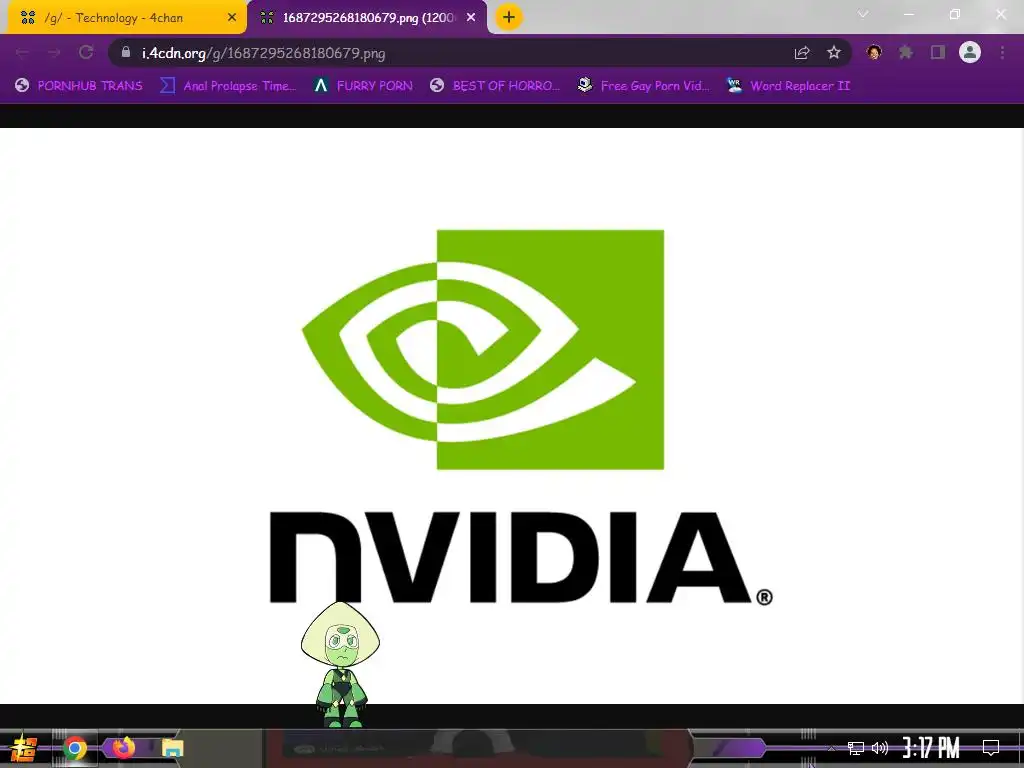Open the network status tray icon

tap(856, 748)
